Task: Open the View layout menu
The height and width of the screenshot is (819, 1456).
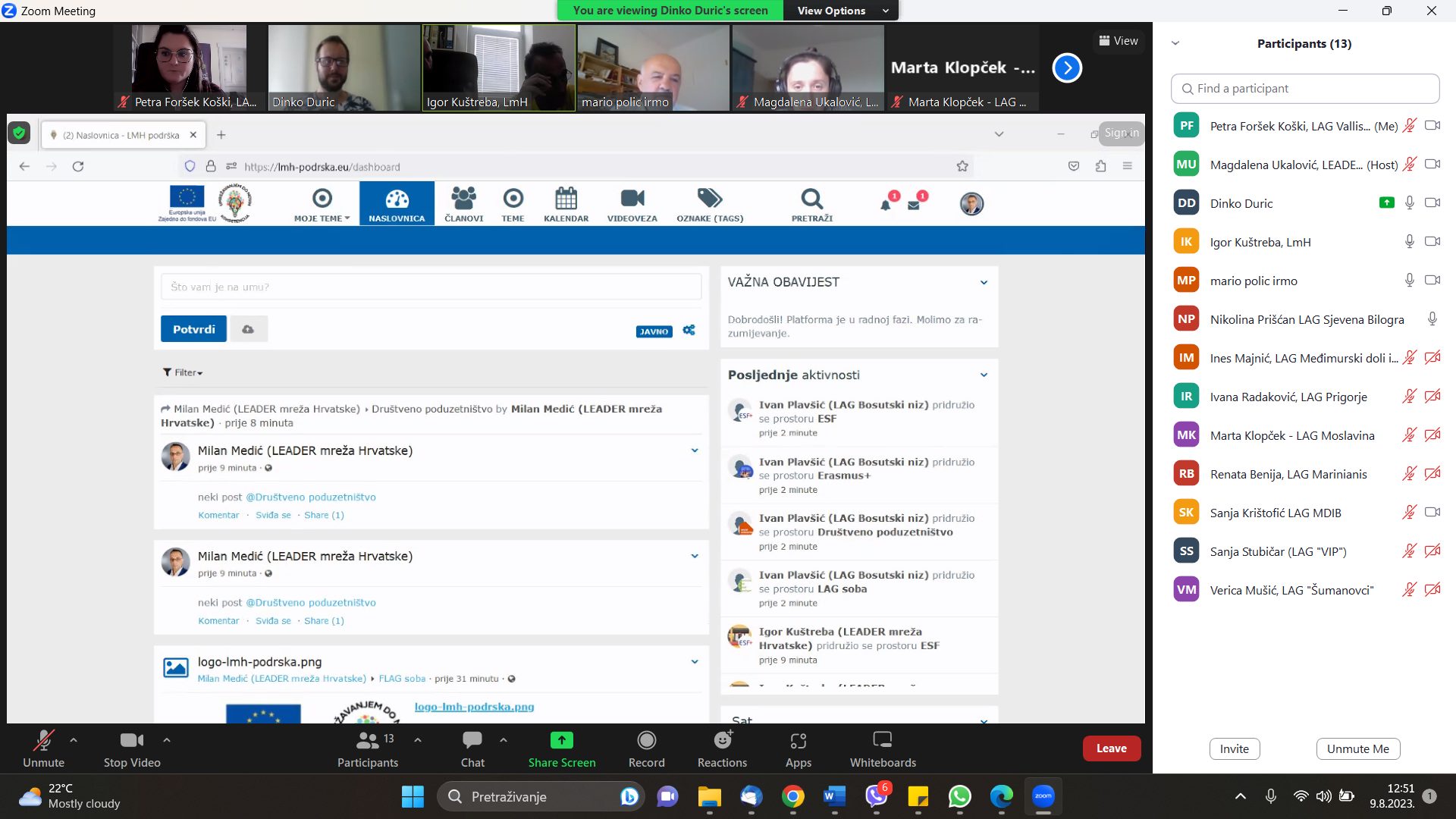Action: (x=1119, y=41)
